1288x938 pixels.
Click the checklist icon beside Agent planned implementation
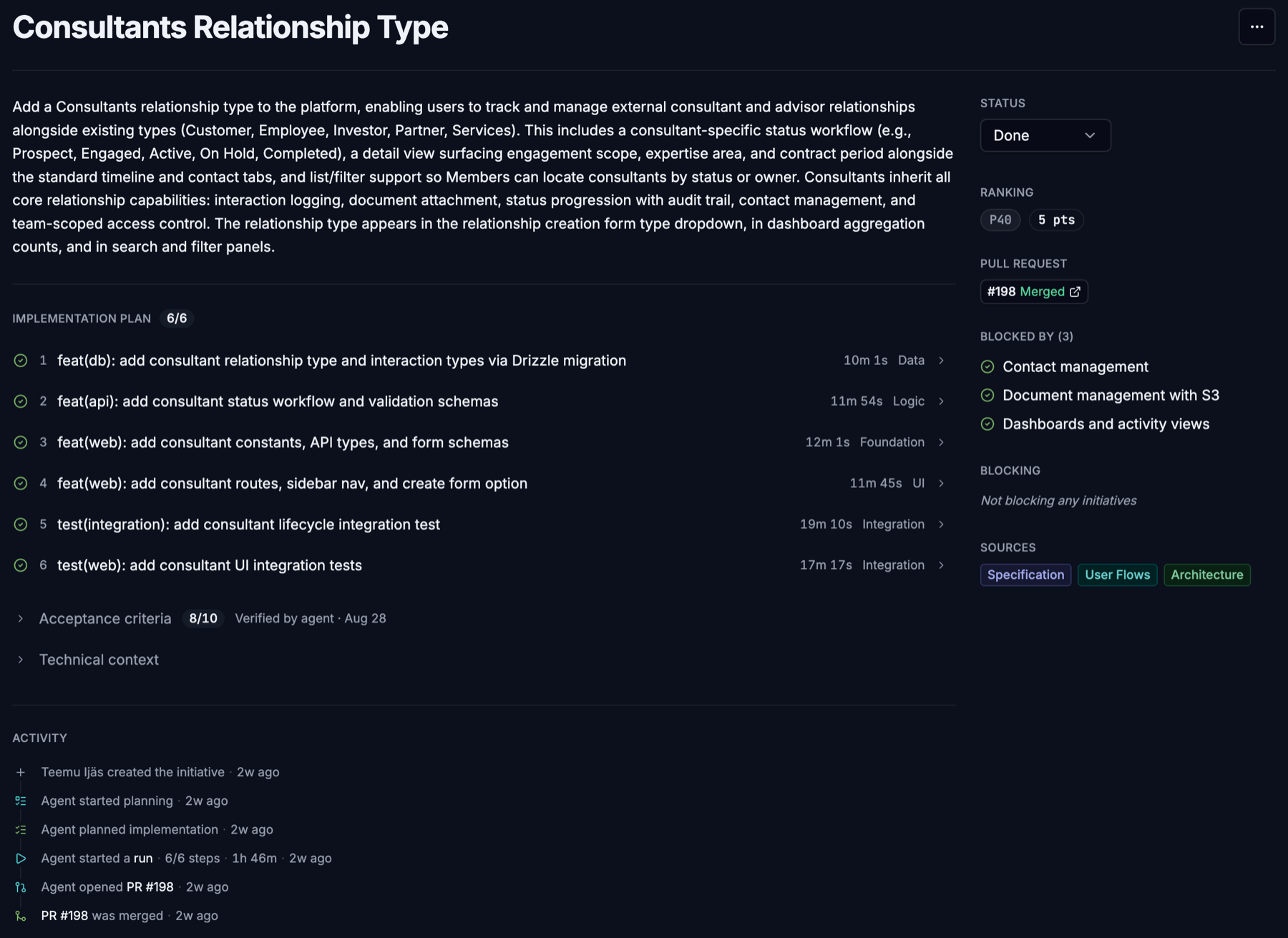(21, 829)
